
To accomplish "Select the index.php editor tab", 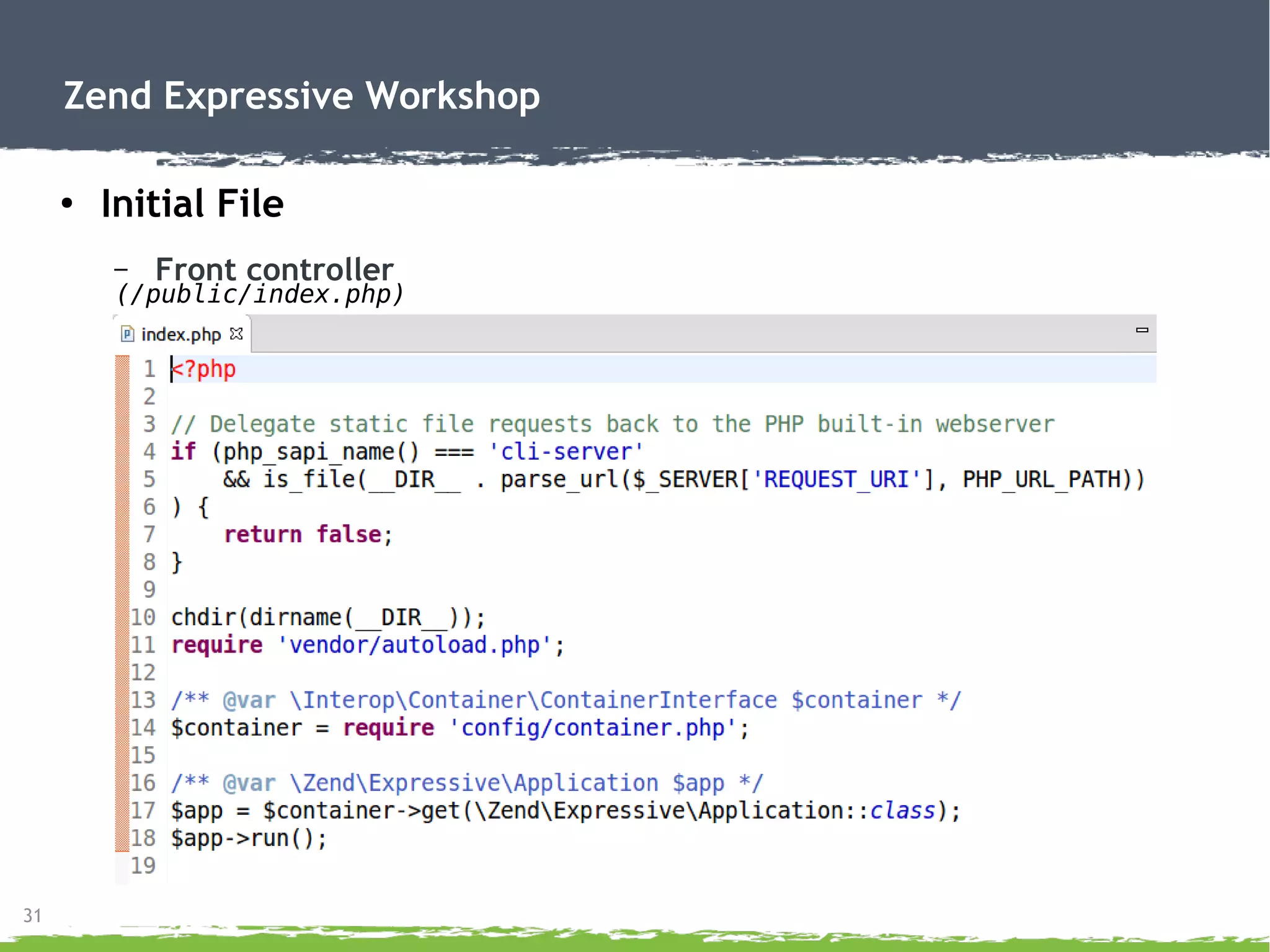I will coord(182,334).
